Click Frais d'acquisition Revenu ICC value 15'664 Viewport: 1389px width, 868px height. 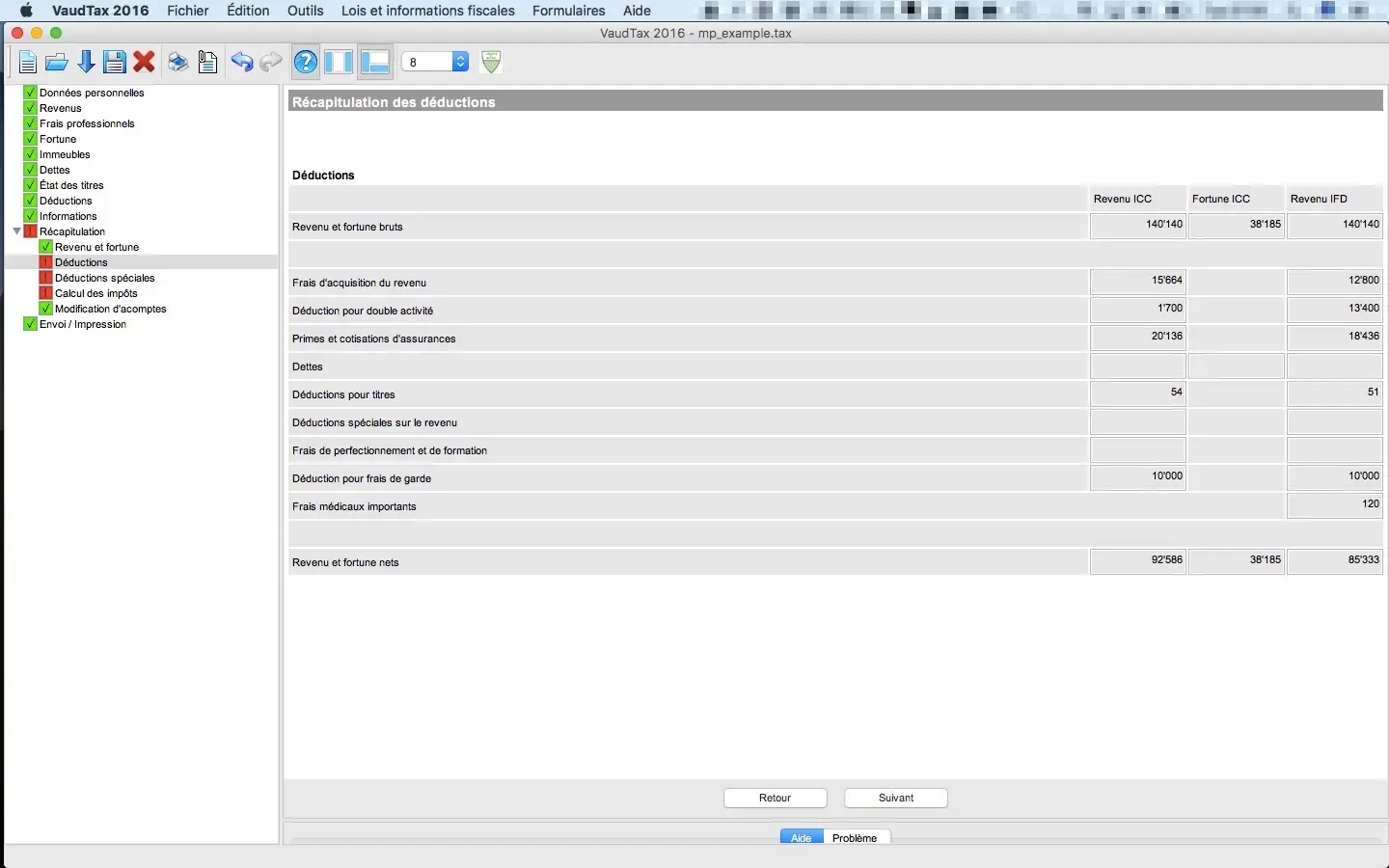click(1138, 282)
